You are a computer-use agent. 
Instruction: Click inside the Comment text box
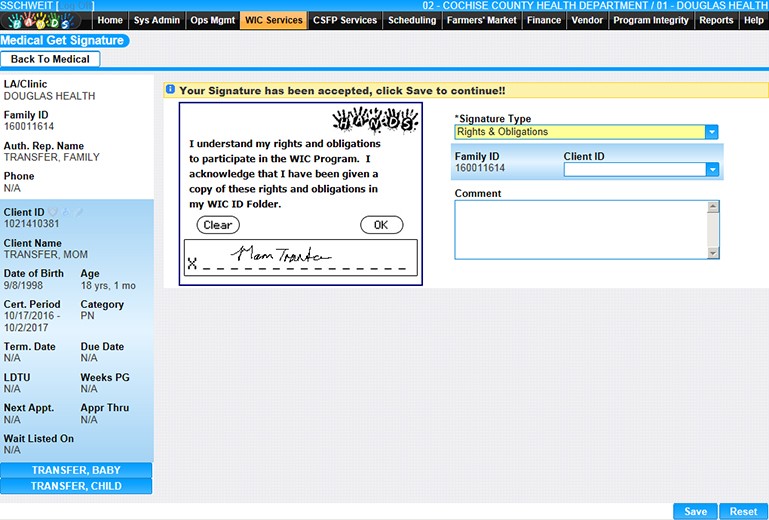580,229
